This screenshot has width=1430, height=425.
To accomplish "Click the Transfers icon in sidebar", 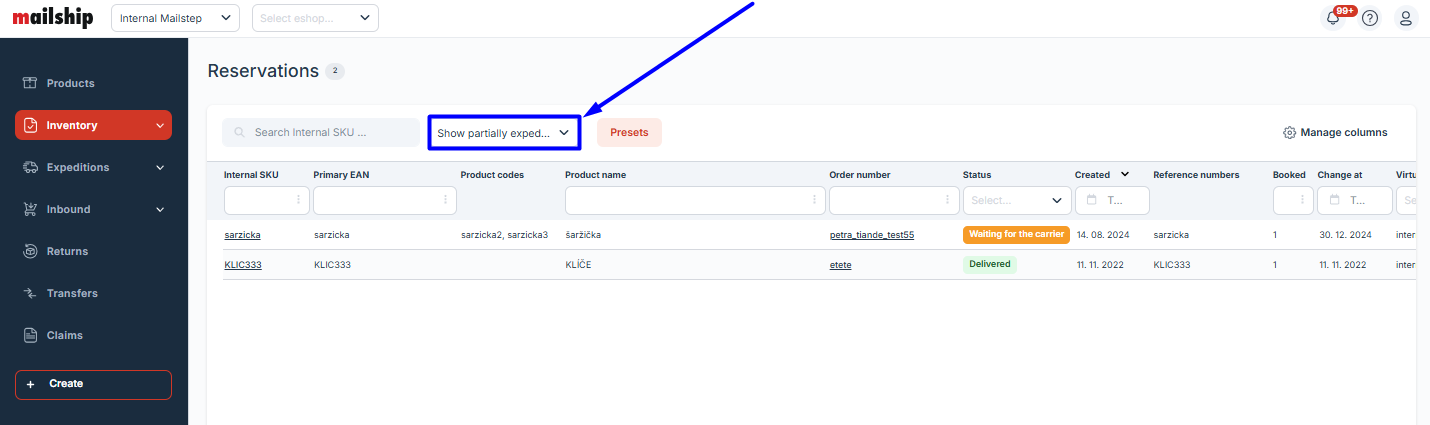I will [30, 293].
